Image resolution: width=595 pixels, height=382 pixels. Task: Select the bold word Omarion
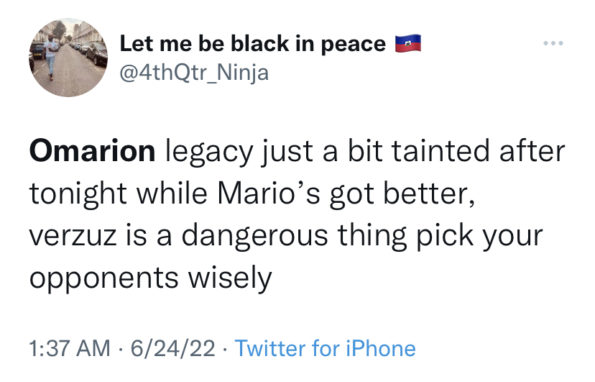(92, 151)
